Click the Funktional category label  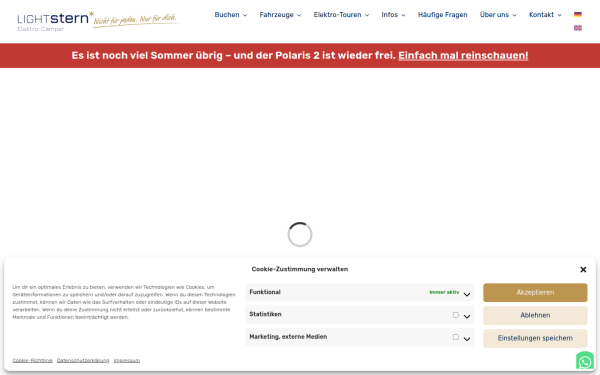click(x=265, y=292)
